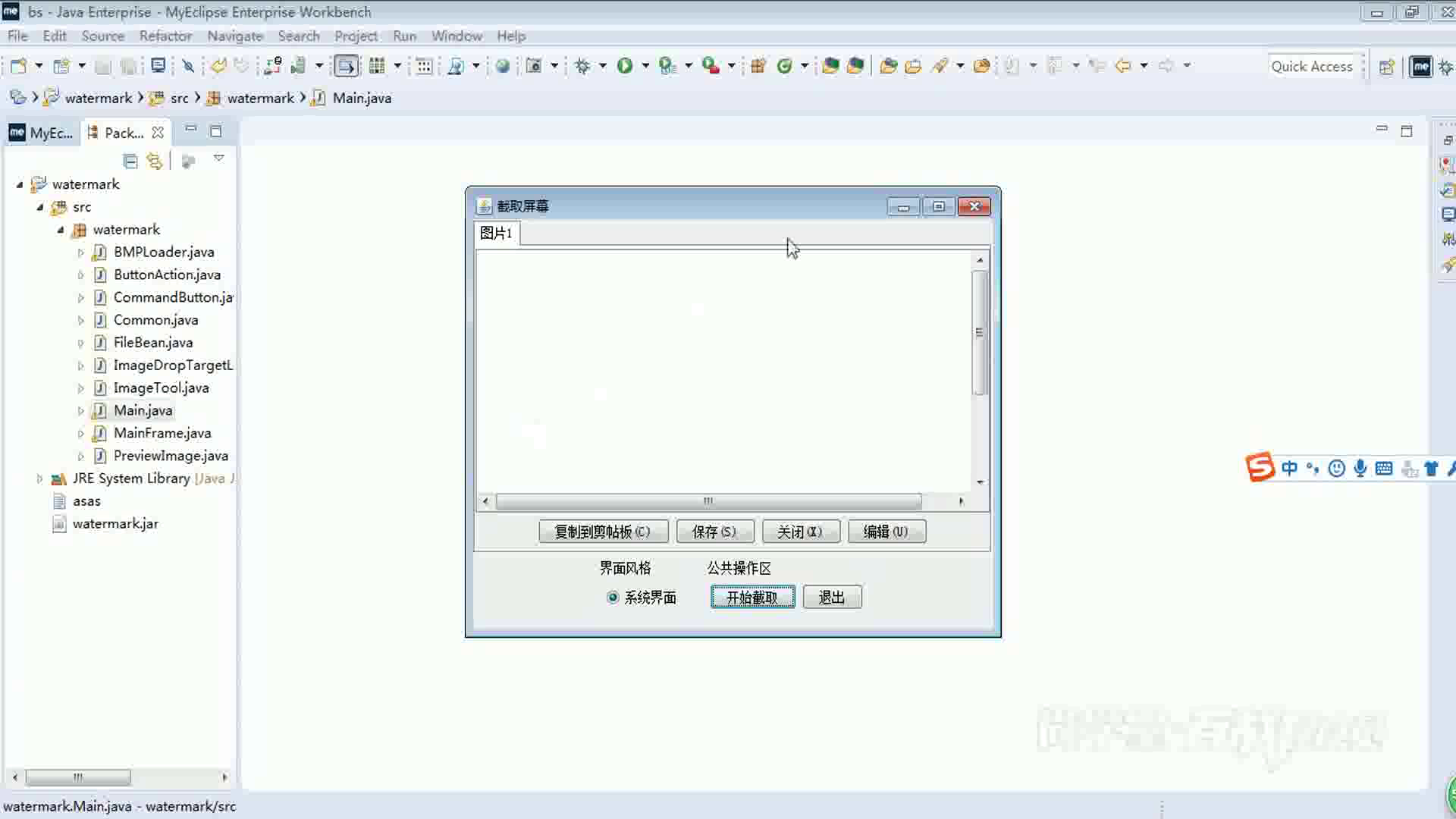Open the Project menu
The width and height of the screenshot is (1456, 819).
(356, 36)
